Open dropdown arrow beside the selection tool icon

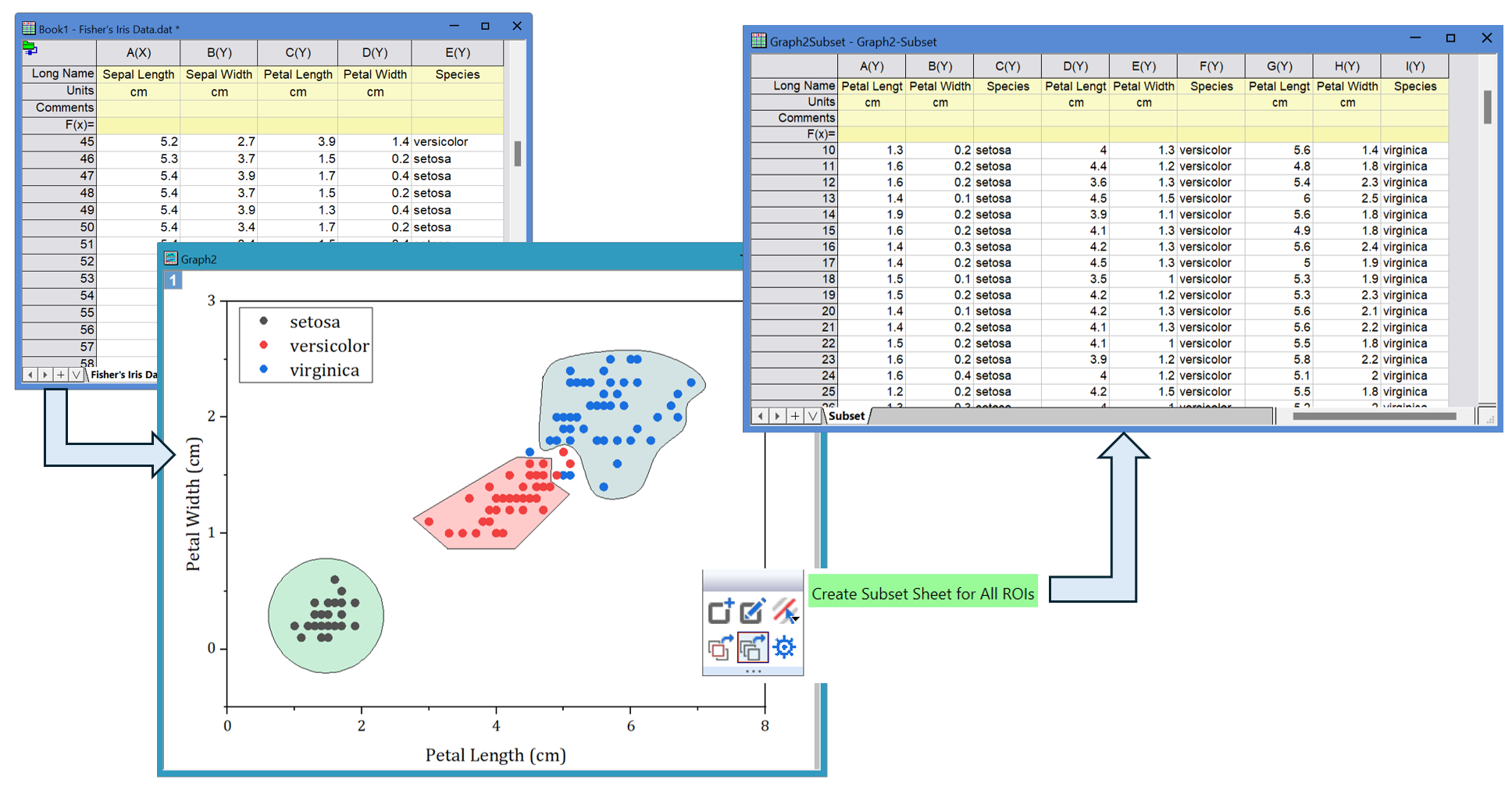796,619
